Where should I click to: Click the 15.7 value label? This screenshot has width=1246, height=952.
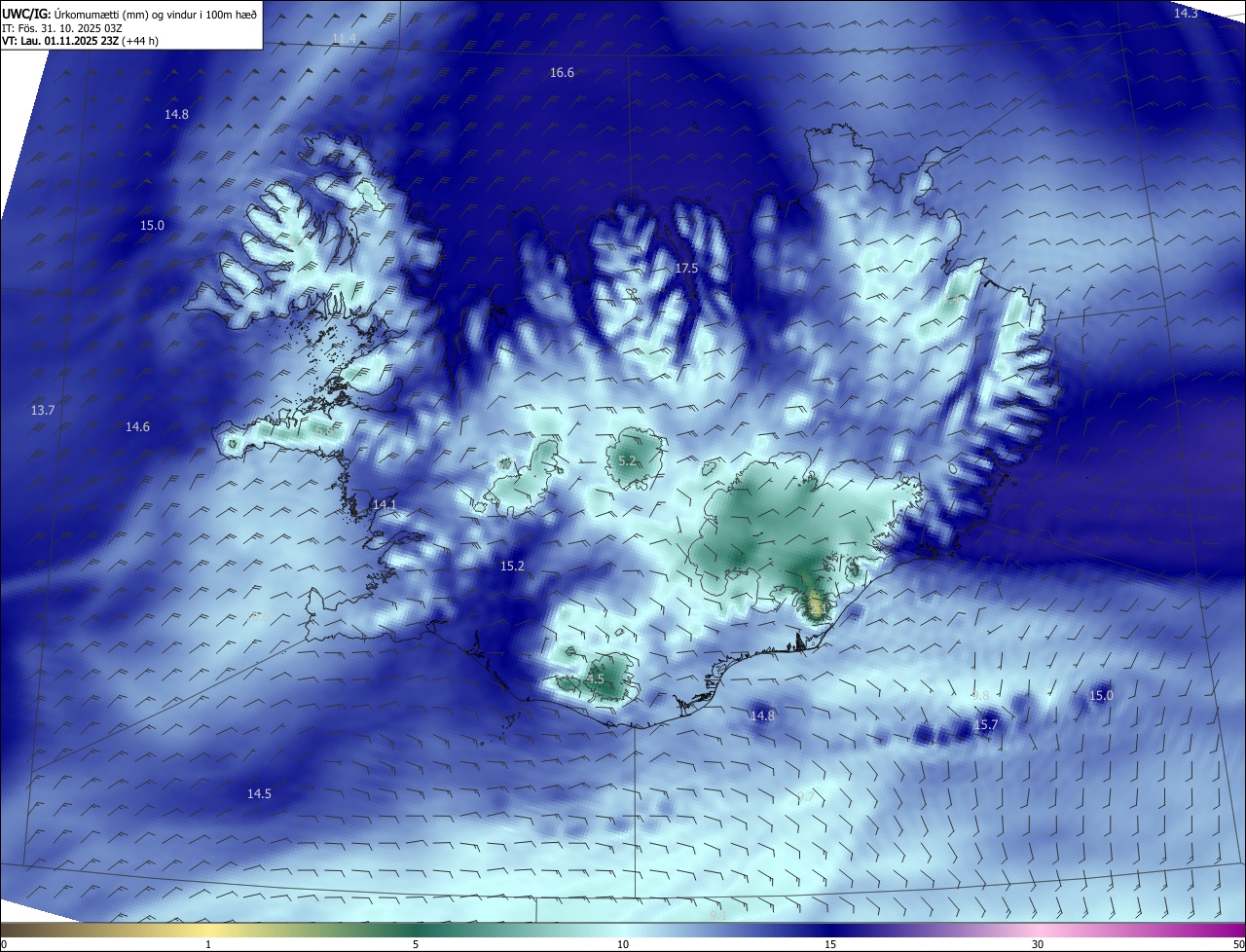click(986, 725)
